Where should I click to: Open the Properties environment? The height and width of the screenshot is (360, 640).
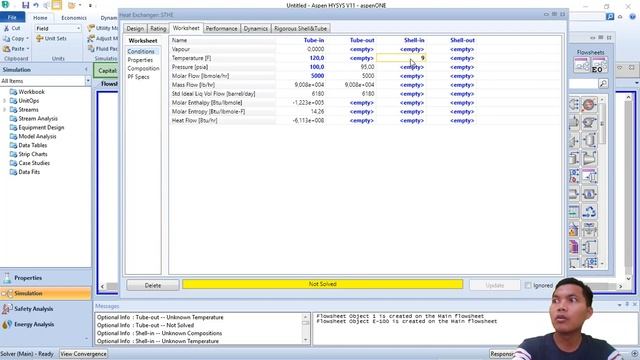(46, 278)
